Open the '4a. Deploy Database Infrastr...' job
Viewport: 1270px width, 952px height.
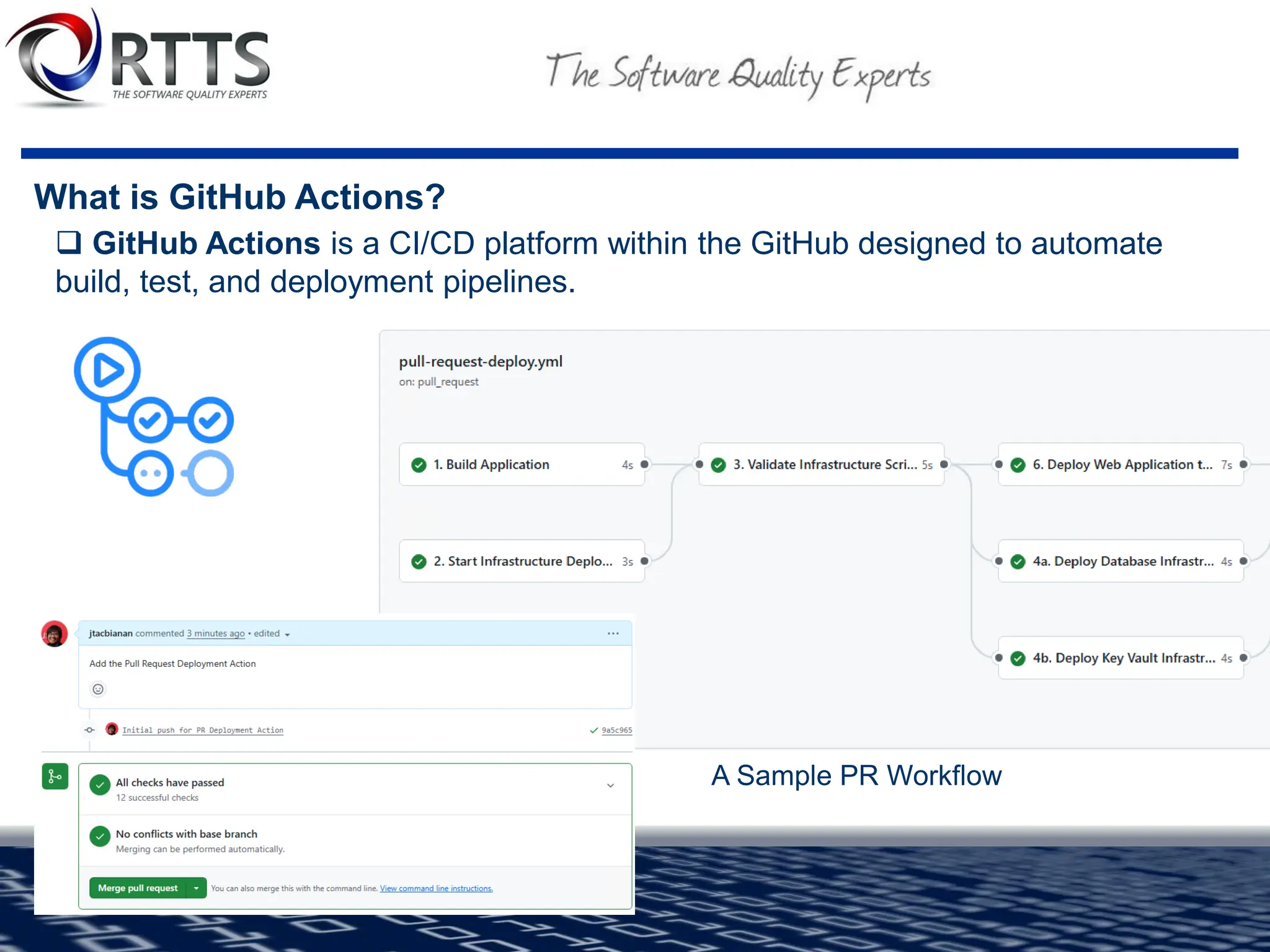tap(1121, 561)
